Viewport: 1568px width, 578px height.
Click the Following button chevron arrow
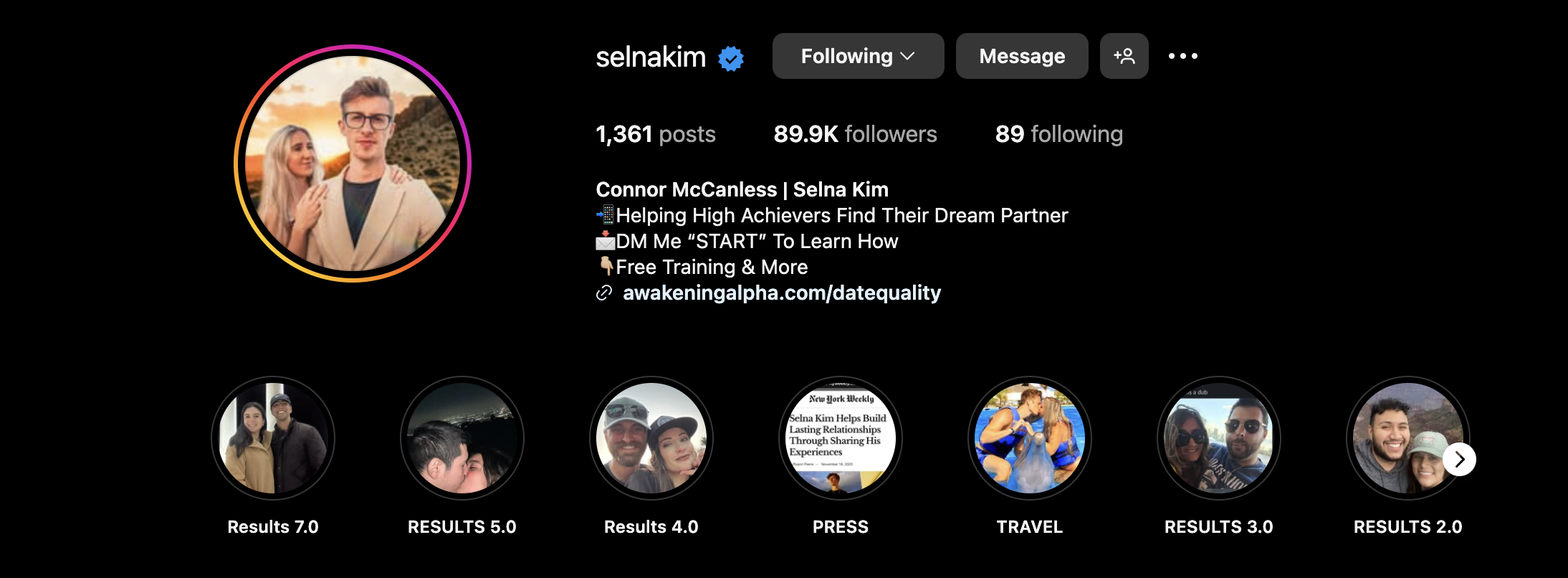(x=907, y=56)
